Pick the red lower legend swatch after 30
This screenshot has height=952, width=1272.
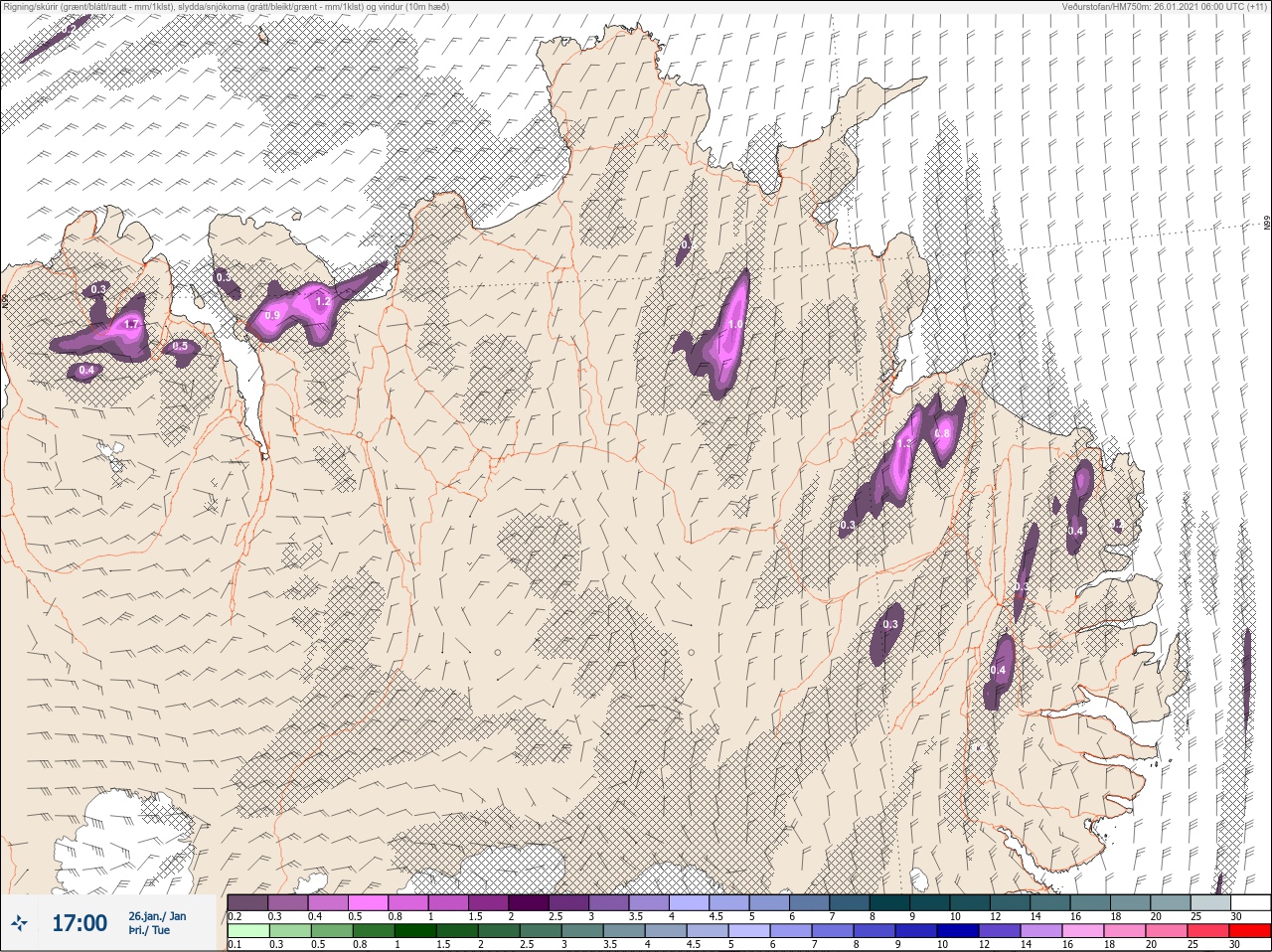click(1250, 931)
